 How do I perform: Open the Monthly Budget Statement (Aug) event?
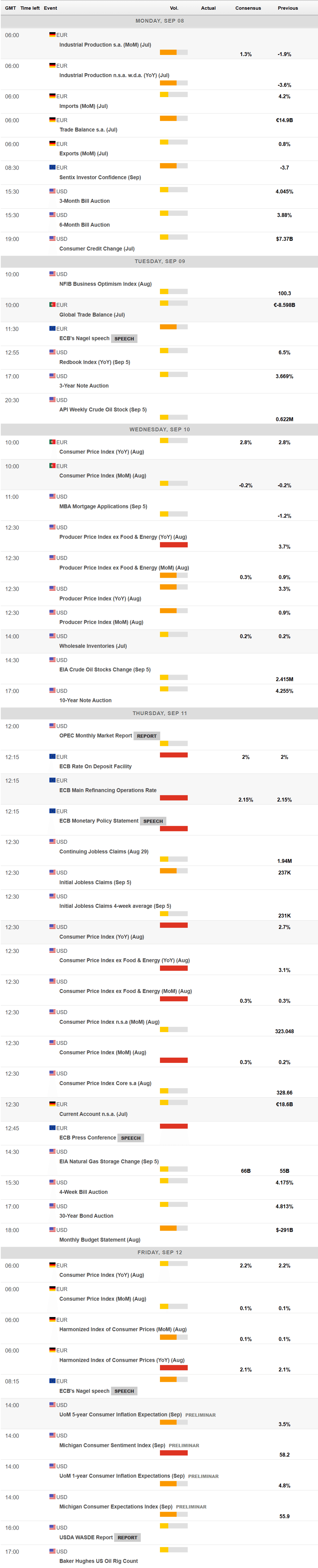(100, 1240)
